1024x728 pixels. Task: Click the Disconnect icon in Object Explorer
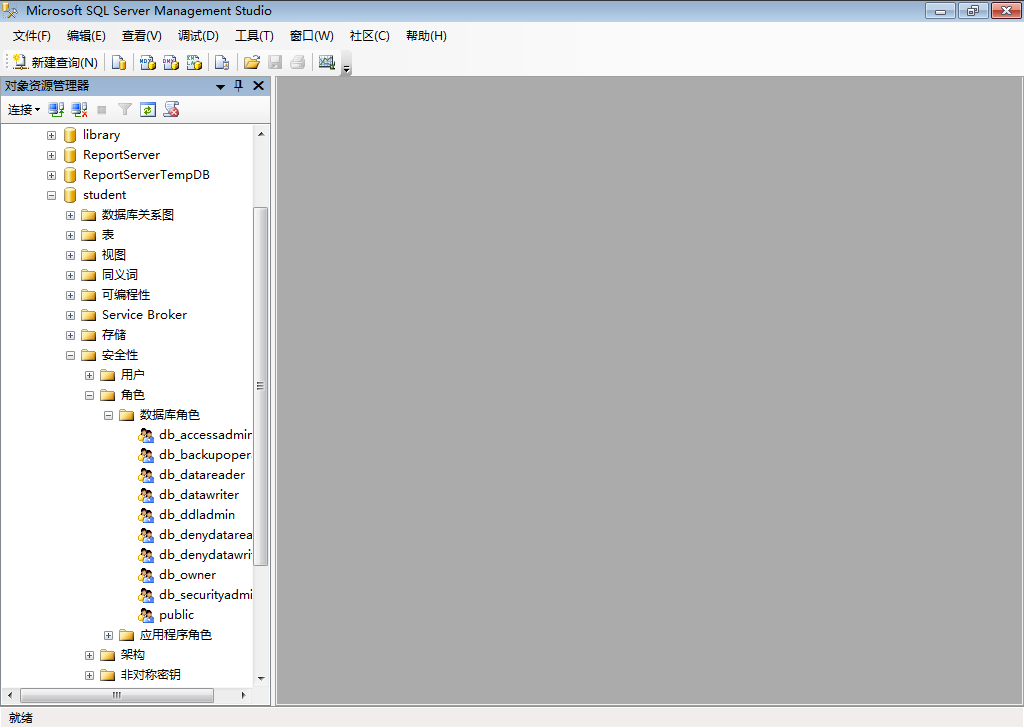click(80, 110)
